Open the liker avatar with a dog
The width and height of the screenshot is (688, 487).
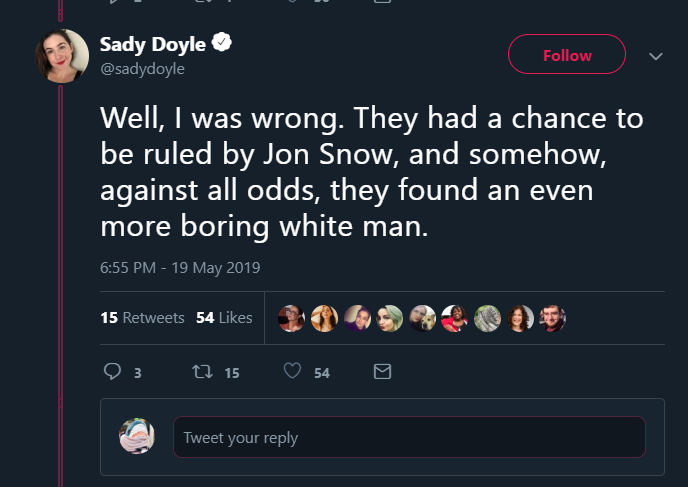pyautogui.click(x=422, y=319)
